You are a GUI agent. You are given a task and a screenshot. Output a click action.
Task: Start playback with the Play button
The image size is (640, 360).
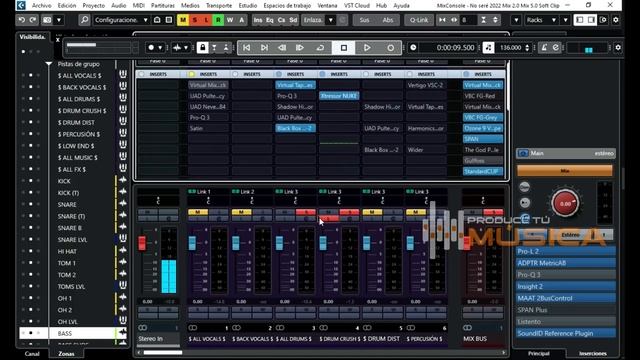(x=367, y=48)
